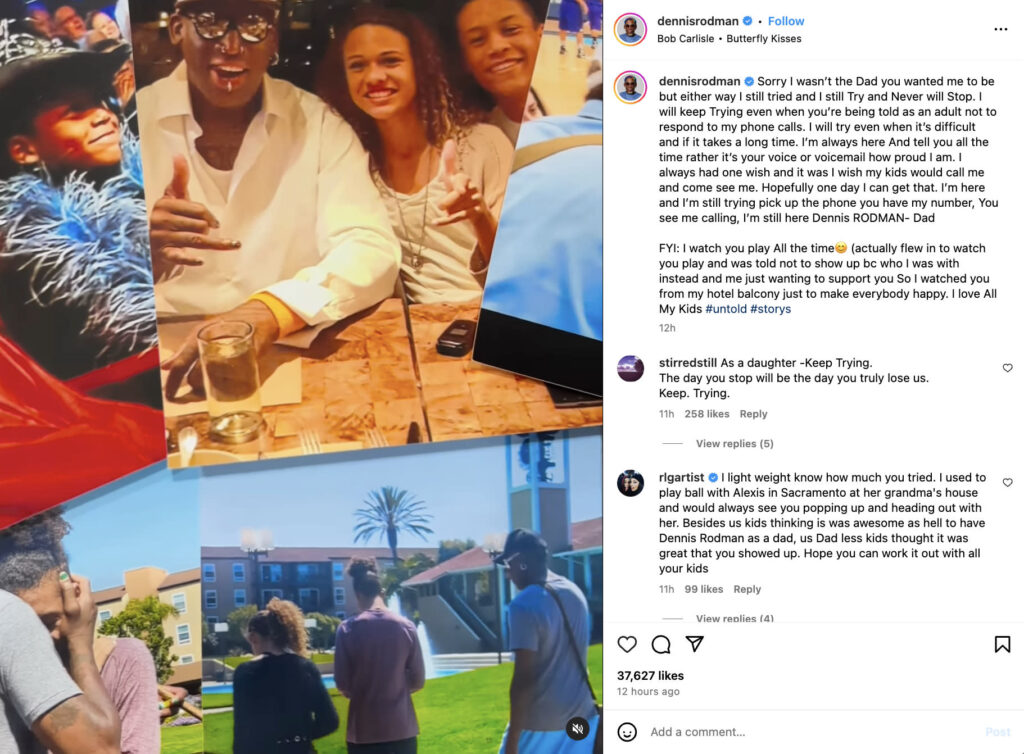Focus the Add a comment field
This screenshot has height=754, width=1024.
pyautogui.click(x=810, y=732)
